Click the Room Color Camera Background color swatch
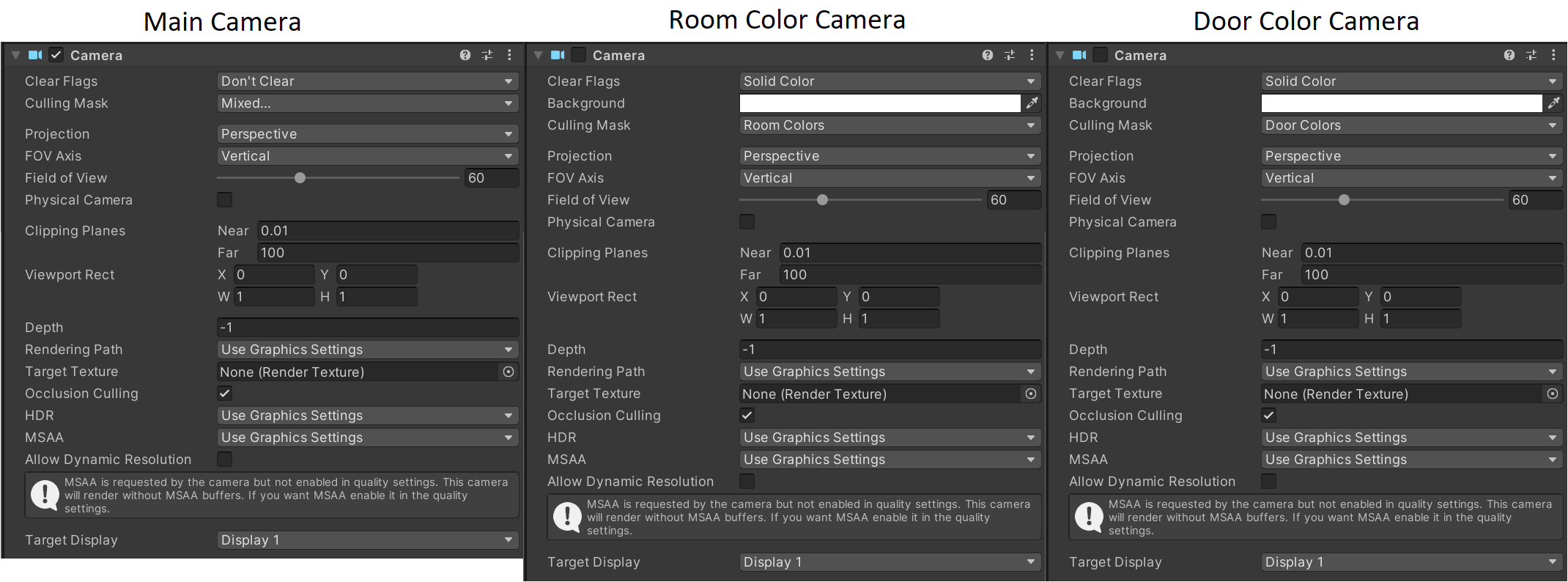The image size is (1568, 582). pyautogui.click(x=879, y=103)
